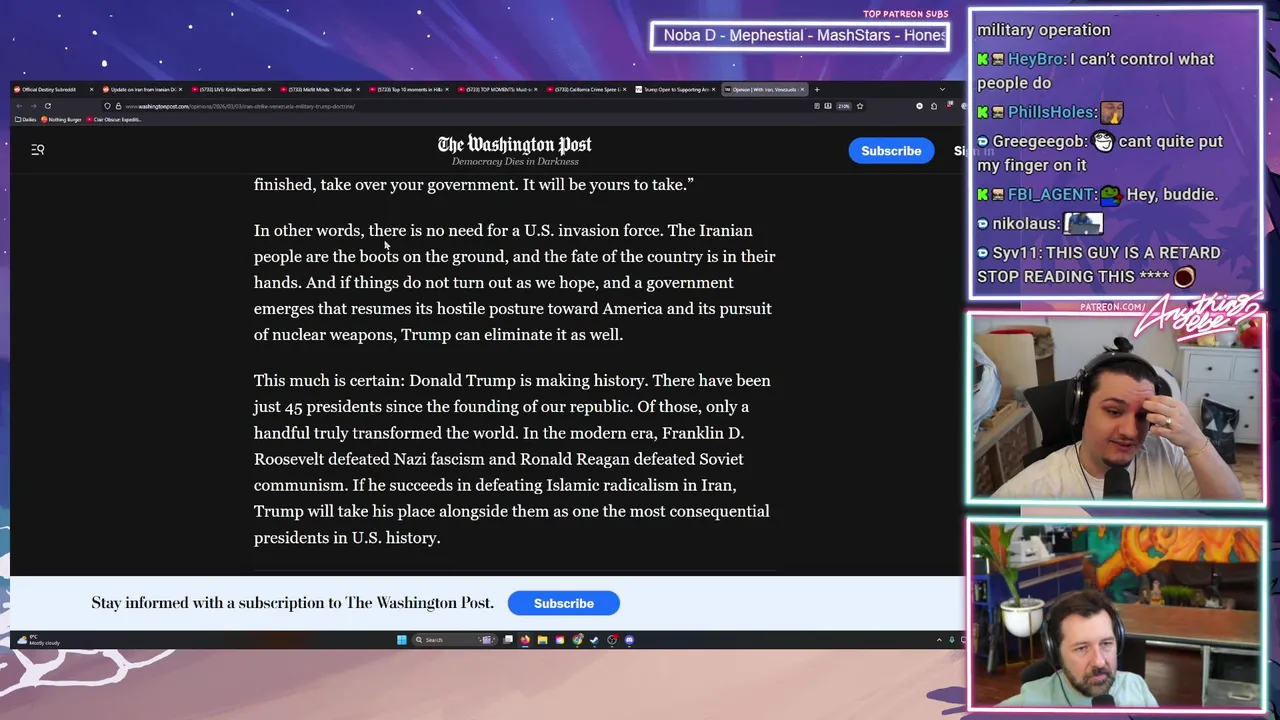Click Greegeegob username in chat
The width and height of the screenshot is (1280, 720).
pyautogui.click(x=1039, y=142)
